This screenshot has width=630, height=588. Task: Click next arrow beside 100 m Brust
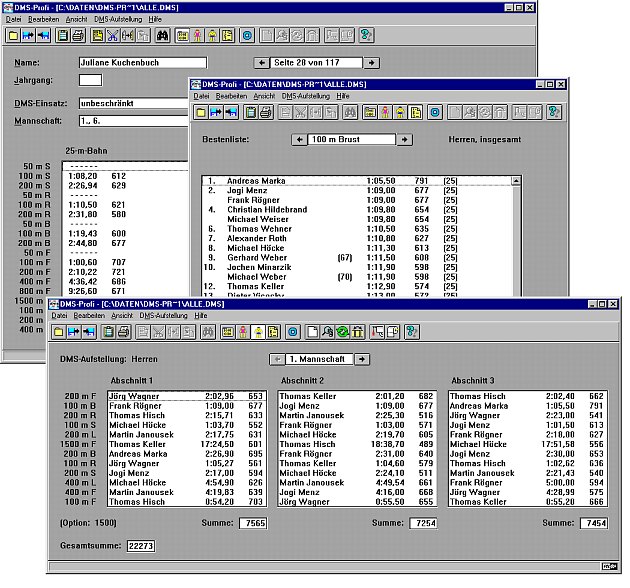[405, 139]
